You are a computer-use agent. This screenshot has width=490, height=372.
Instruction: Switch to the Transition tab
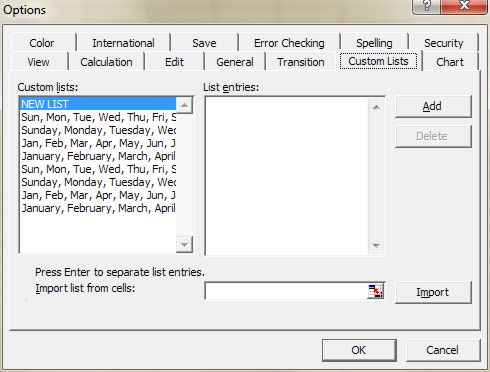(x=301, y=62)
